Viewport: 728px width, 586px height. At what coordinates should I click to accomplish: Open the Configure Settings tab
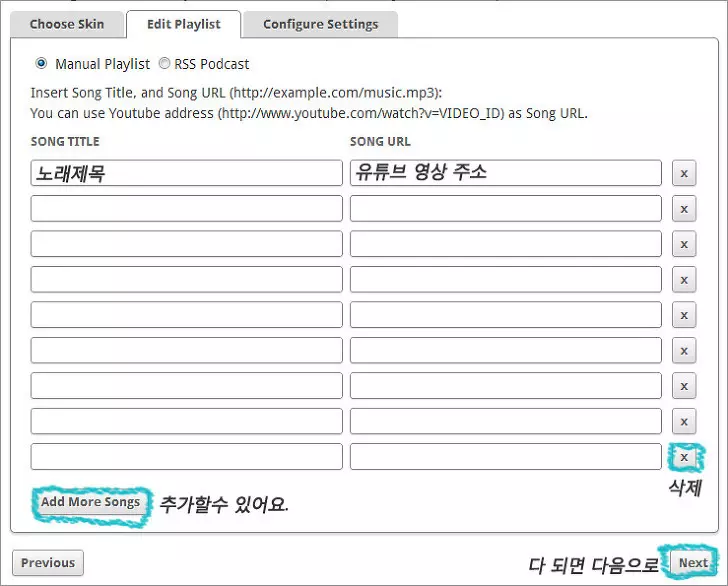point(320,24)
